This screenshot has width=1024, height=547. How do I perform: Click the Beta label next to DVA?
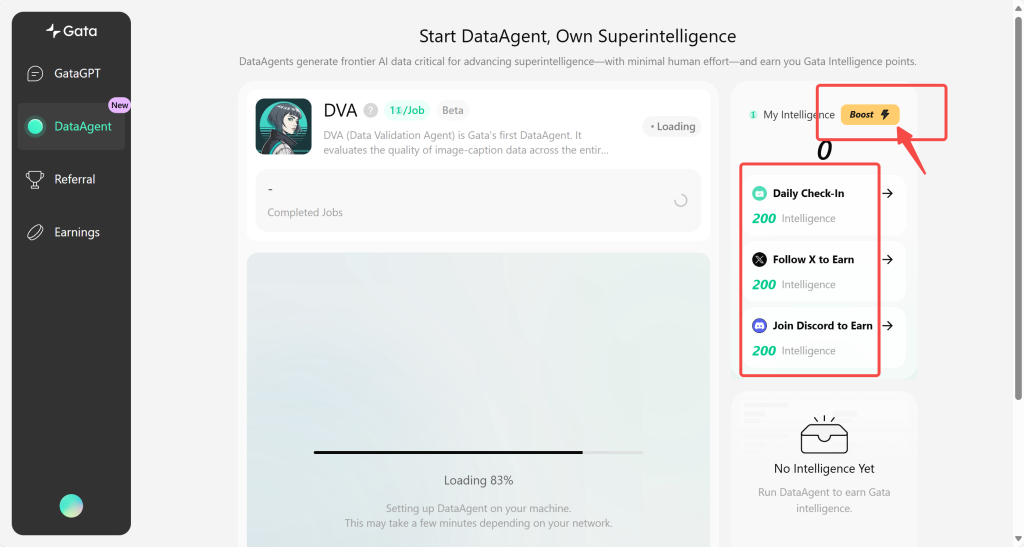coord(453,110)
